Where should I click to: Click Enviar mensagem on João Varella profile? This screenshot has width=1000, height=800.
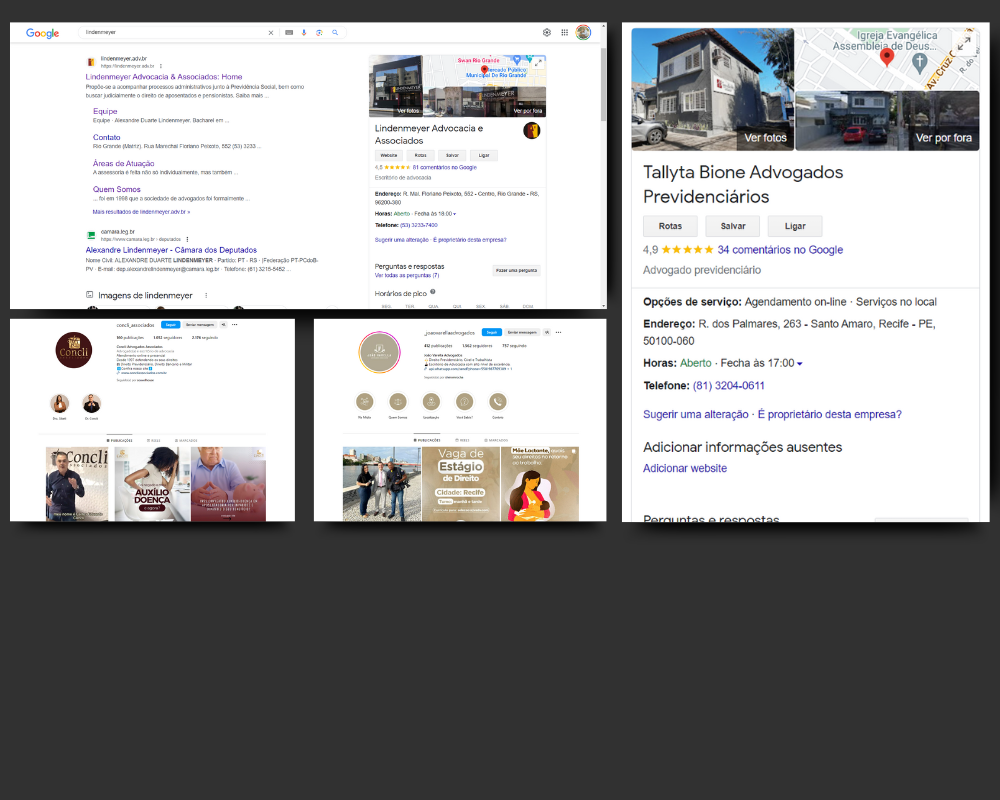coord(522,332)
